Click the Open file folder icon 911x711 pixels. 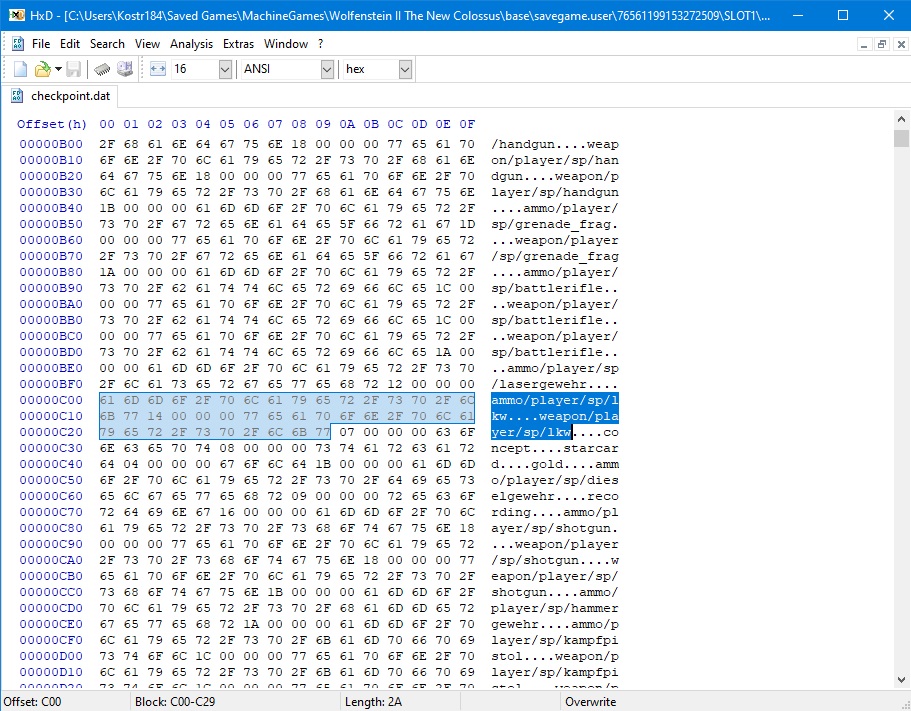coord(42,69)
